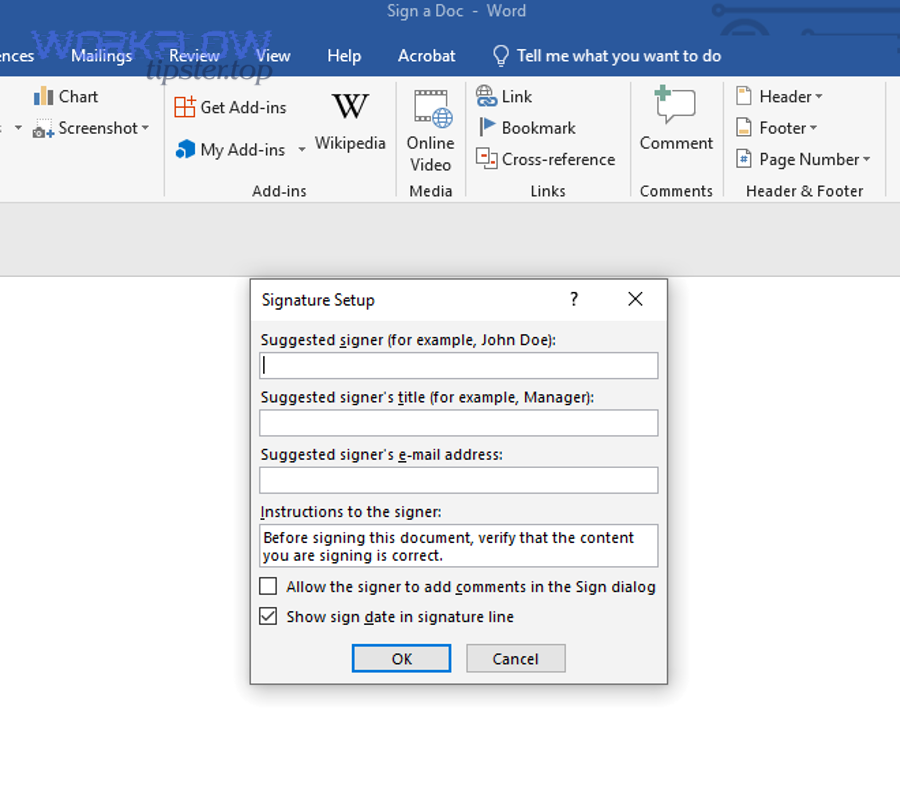Image resolution: width=900 pixels, height=794 pixels.
Task: Insert a Chart from the ribbon
Action: tap(66, 97)
